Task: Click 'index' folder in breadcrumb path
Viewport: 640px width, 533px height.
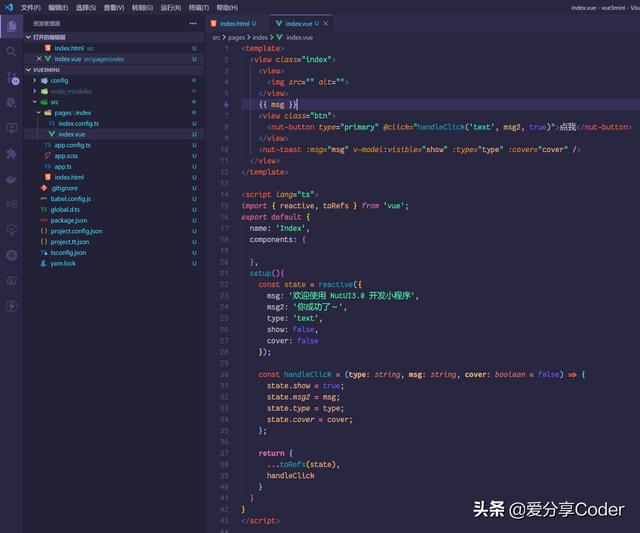Action: point(260,37)
